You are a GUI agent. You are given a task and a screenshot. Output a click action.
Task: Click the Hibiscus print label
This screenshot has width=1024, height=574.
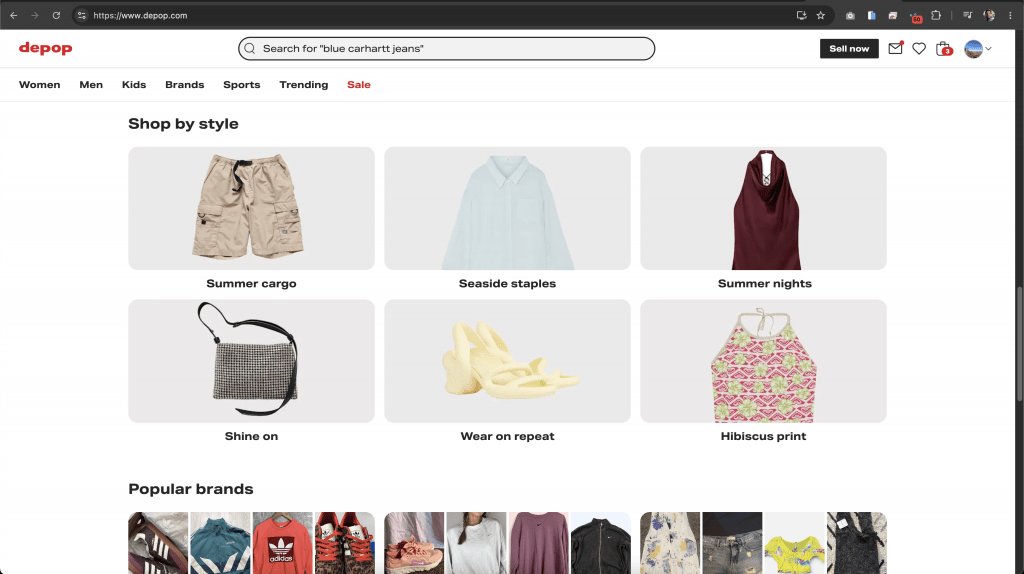(763, 436)
